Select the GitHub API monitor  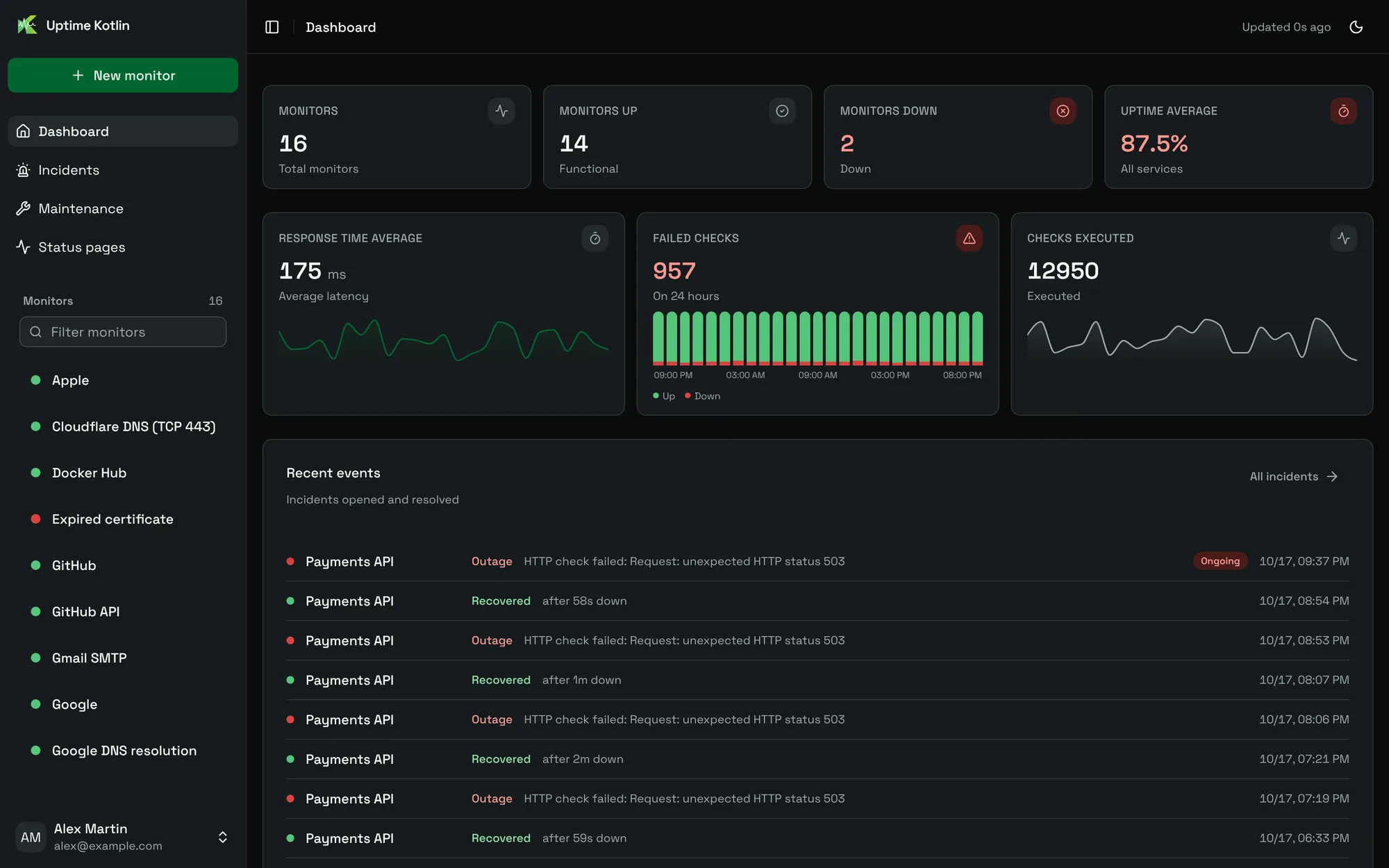[x=123, y=612]
